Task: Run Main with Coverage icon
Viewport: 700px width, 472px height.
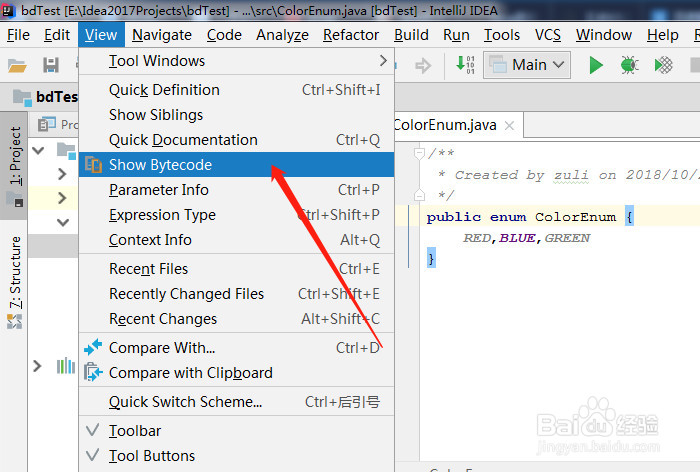Action: point(663,65)
